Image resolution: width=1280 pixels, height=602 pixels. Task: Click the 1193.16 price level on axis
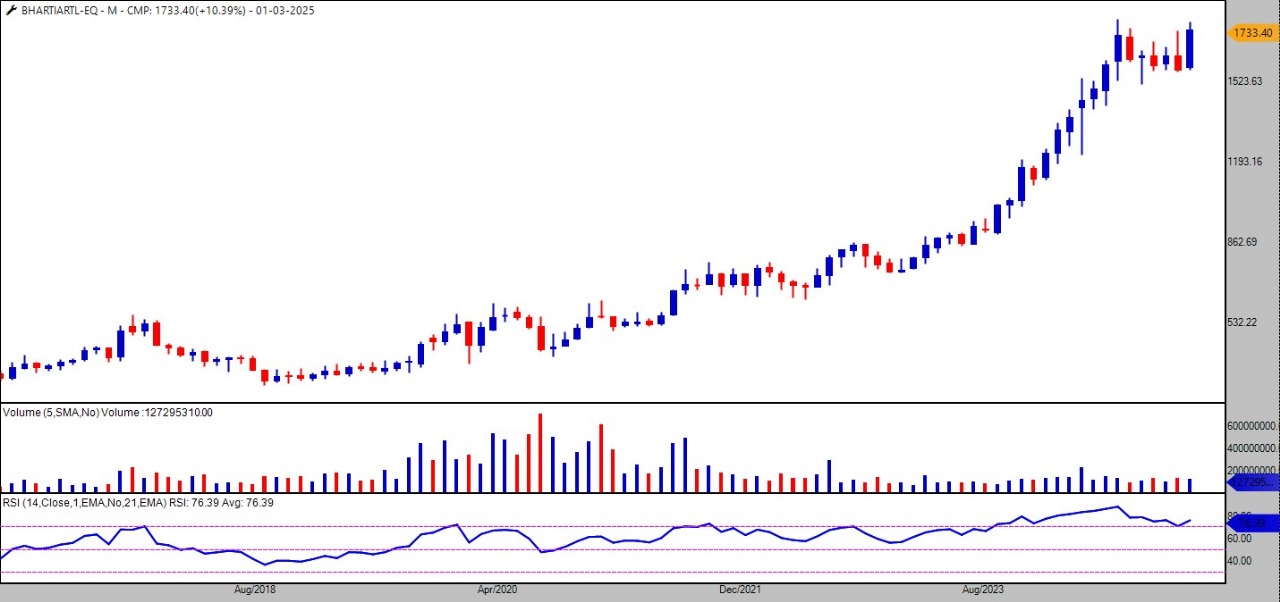click(1246, 161)
